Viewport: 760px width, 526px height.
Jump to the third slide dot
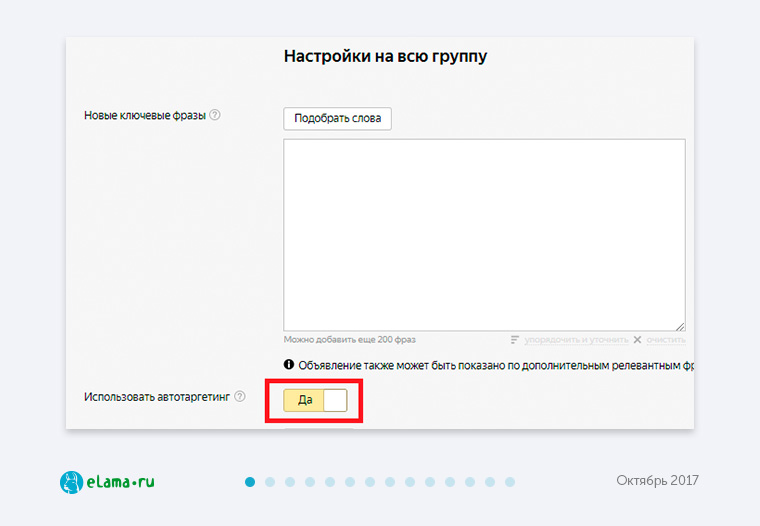coord(290,482)
